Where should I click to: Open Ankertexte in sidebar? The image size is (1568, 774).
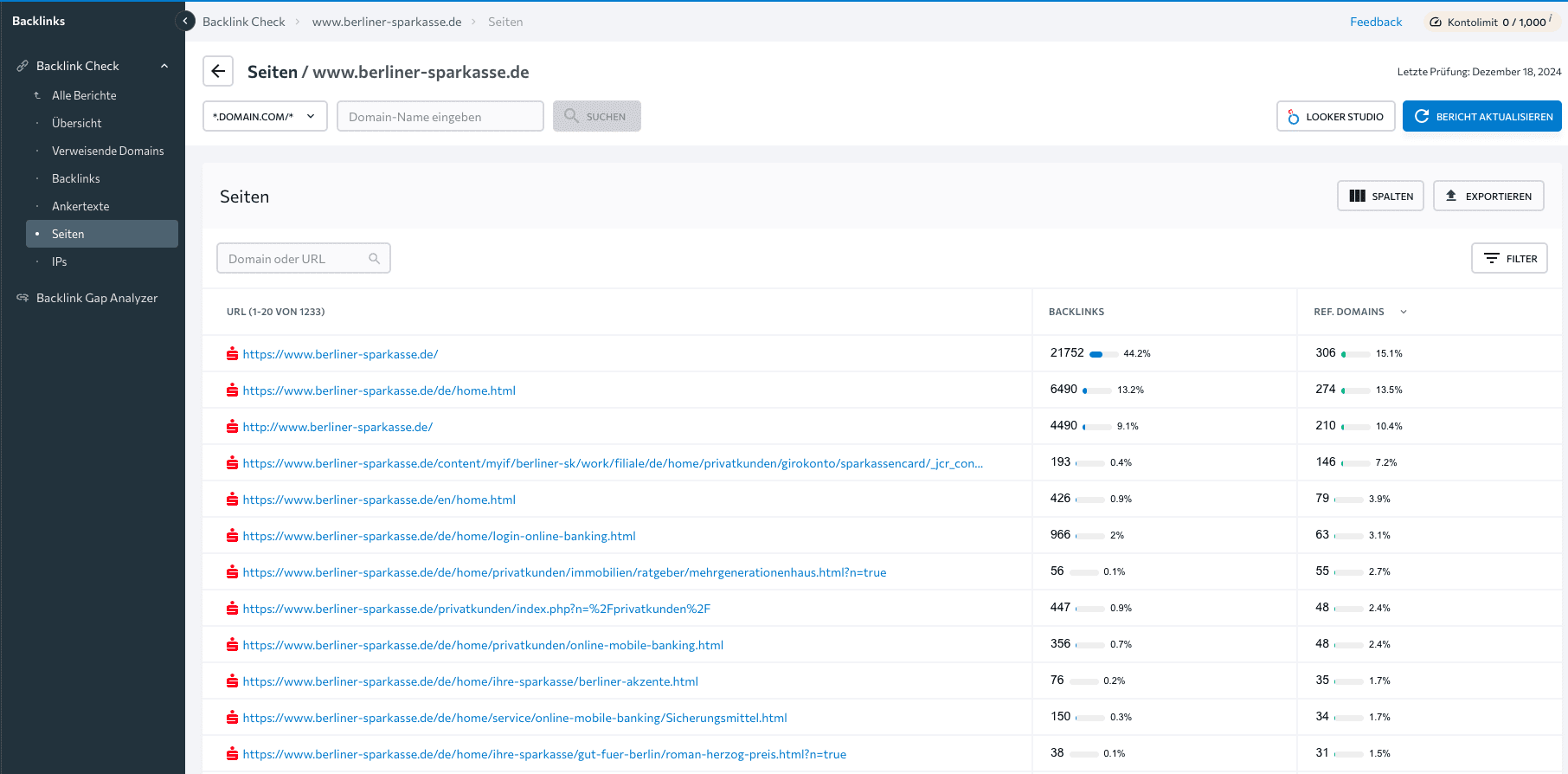pos(80,206)
